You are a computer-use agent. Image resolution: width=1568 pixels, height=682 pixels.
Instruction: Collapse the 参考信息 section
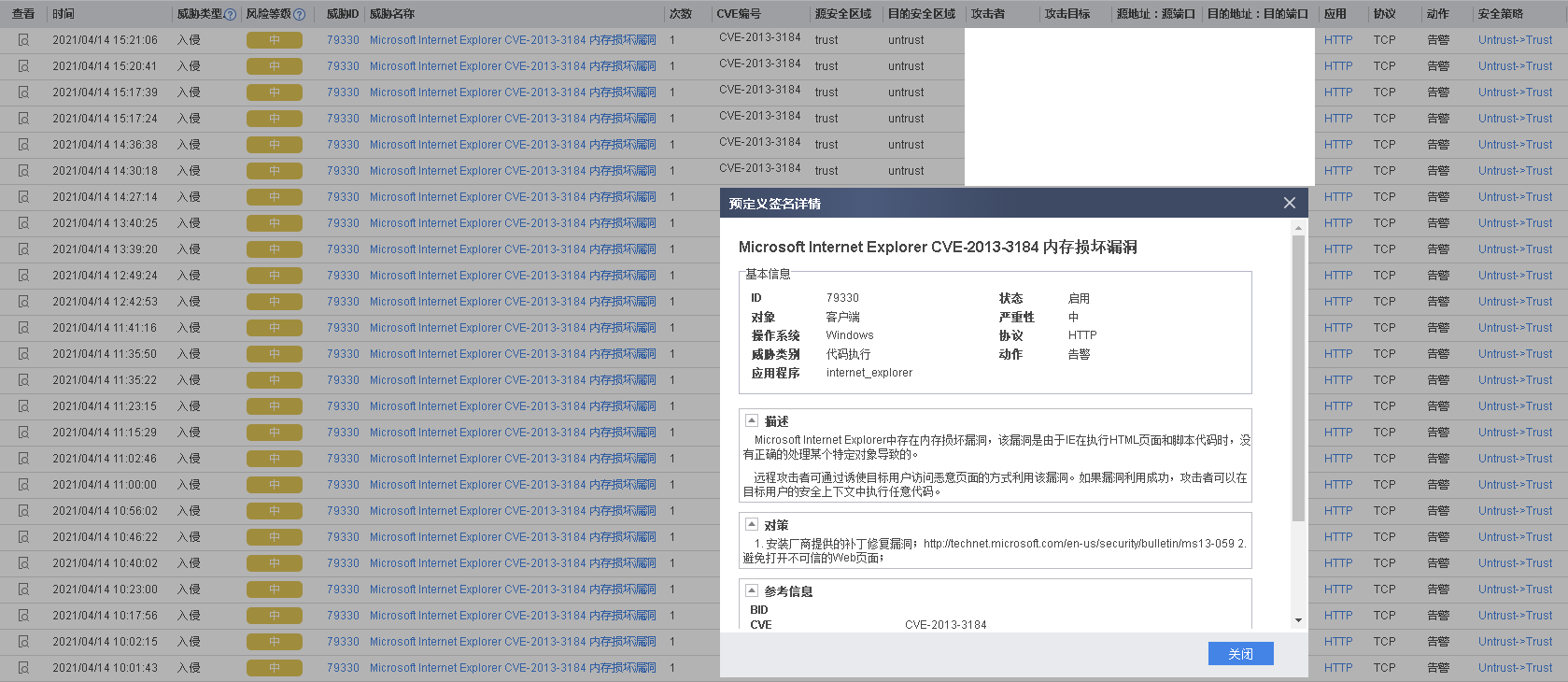click(751, 590)
